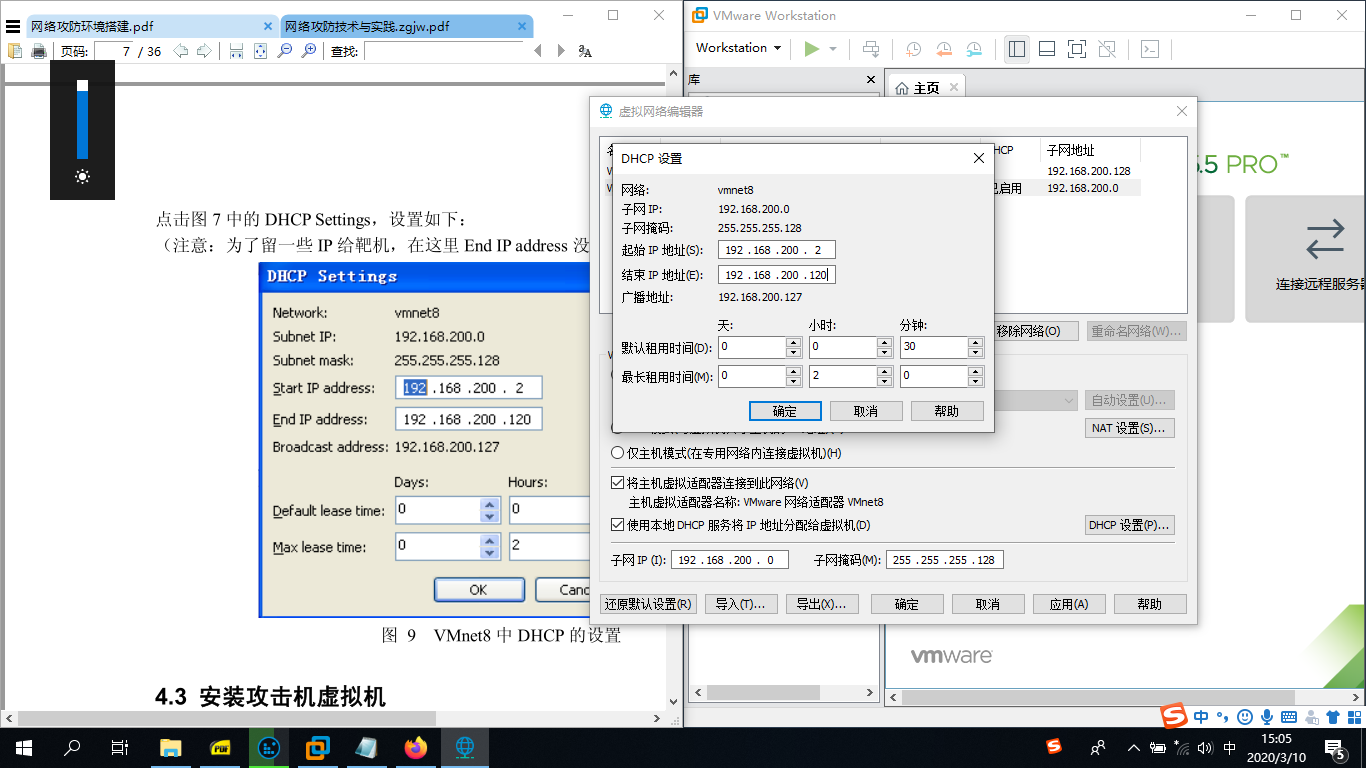This screenshot has width=1366, height=768.
Task: Click 帮助 in the DHCP 设置 dialog
Action: click(947, 411)
